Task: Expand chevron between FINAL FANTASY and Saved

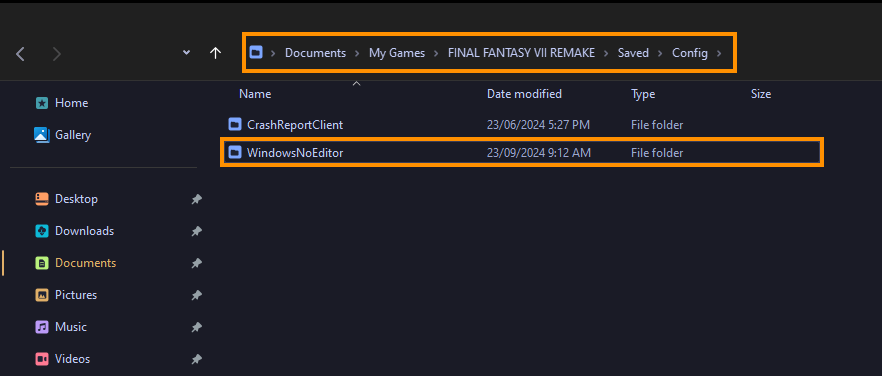Action: (x=606, y=53)
